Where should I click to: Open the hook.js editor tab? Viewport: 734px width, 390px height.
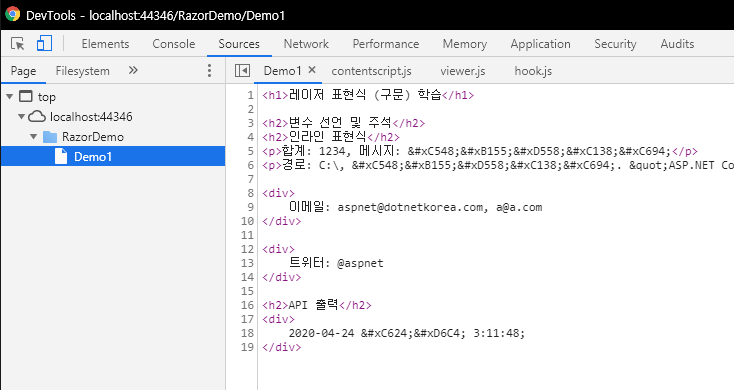pyautogui.click(x=533, y=71)
